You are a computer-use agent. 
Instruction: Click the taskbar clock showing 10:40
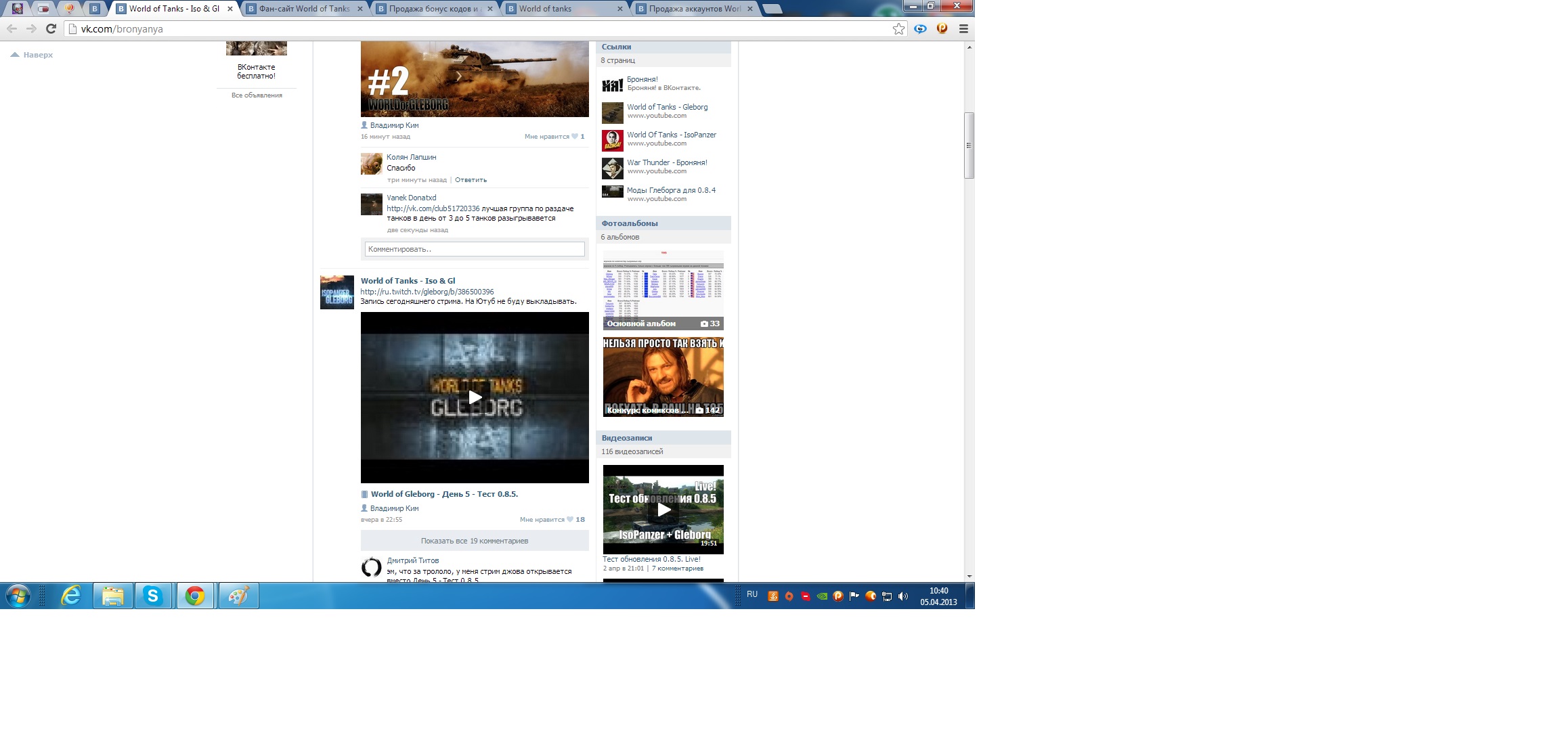pos(938,596)
